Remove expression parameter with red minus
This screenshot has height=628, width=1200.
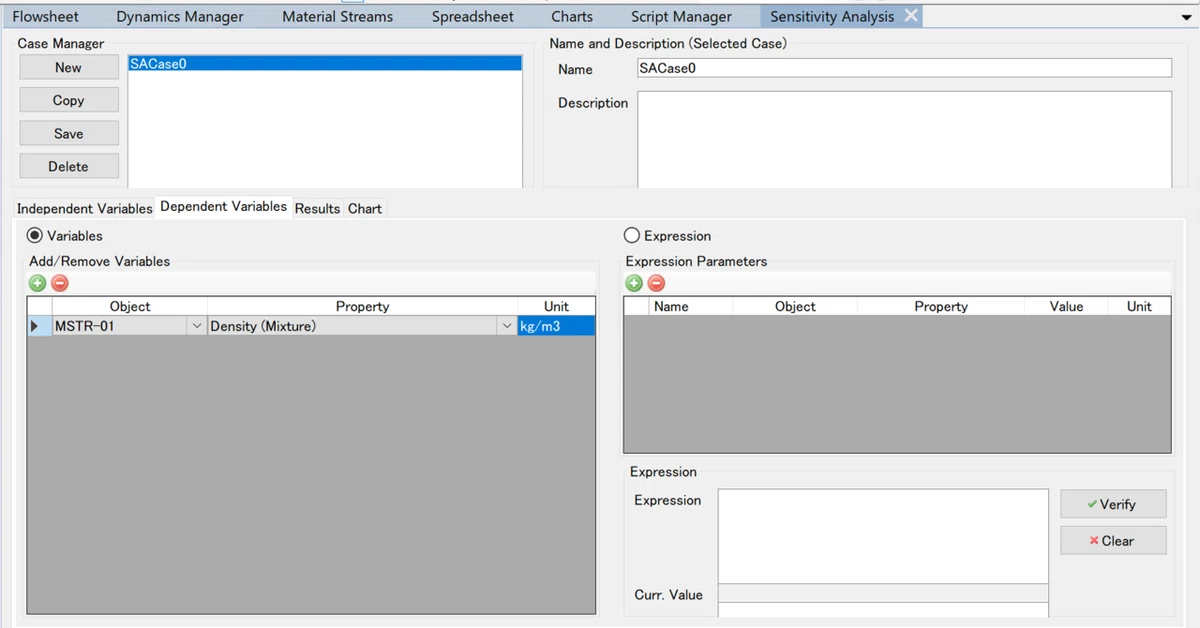click(x=656, y=283)
